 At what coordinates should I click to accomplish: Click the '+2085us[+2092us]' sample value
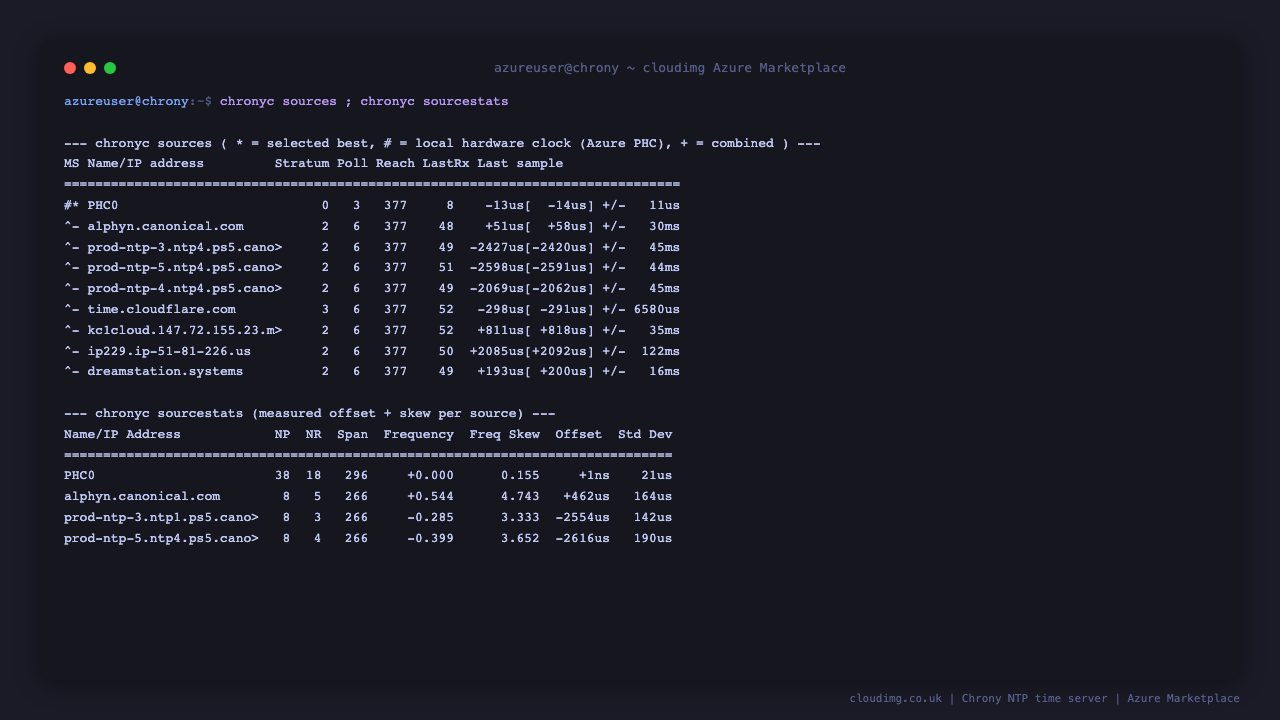(x=532, y=351)
